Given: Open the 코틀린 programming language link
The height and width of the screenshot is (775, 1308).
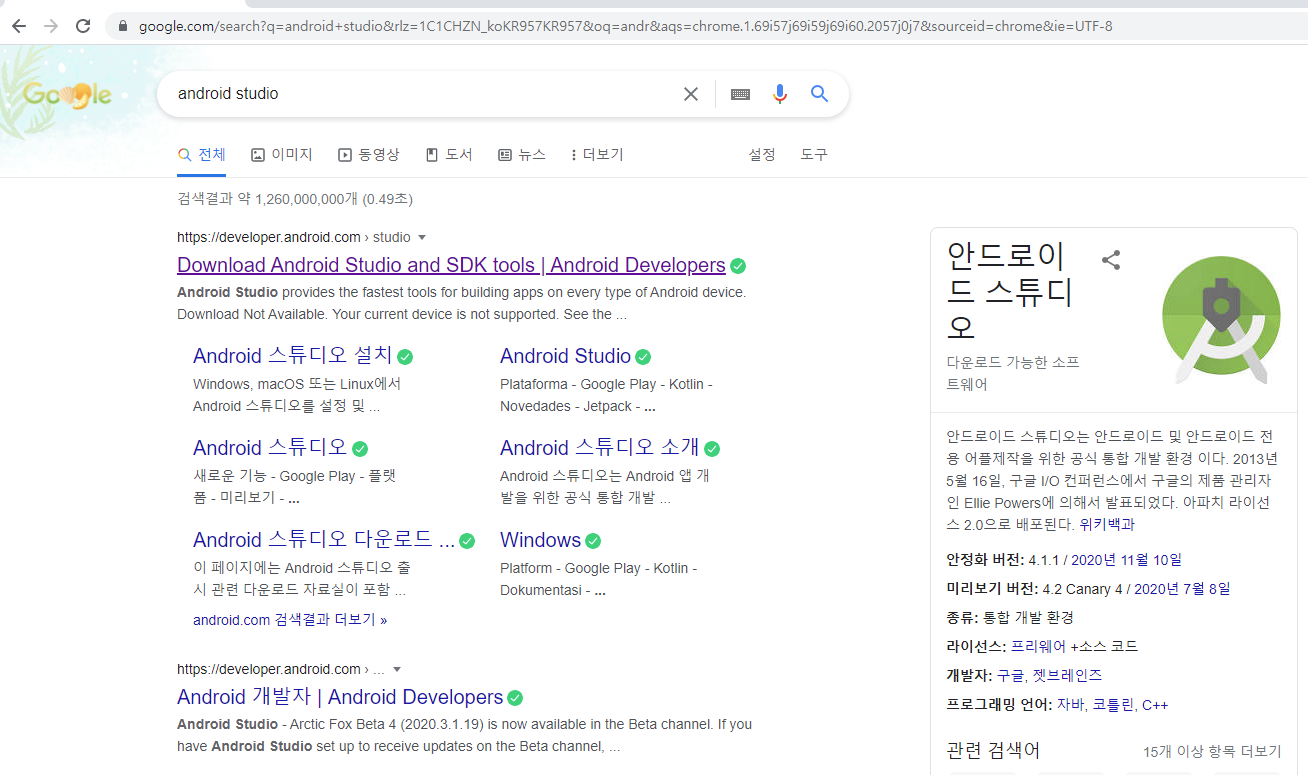Looking at the screenshot, I should tap(1113, 705).
